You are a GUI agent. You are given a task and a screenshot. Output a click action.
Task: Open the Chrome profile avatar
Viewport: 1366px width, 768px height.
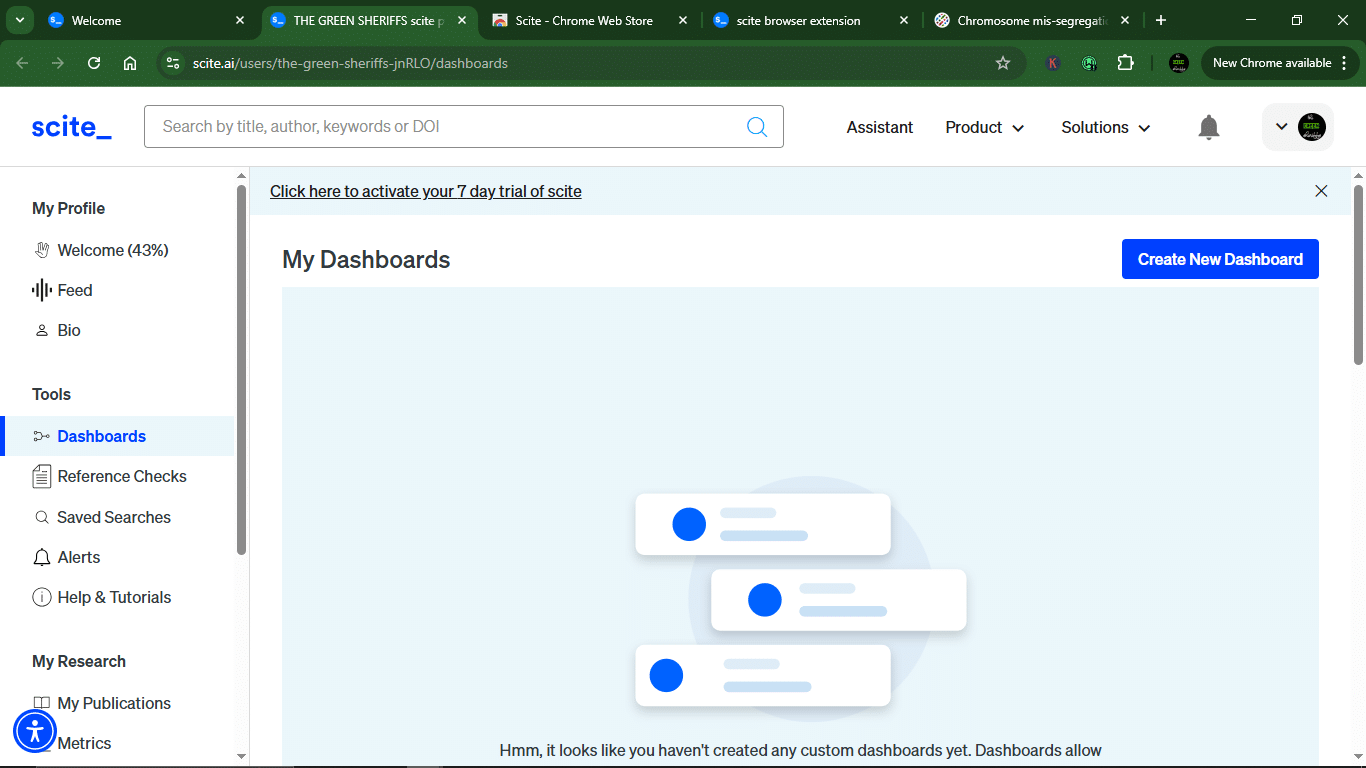(1179, 63)
